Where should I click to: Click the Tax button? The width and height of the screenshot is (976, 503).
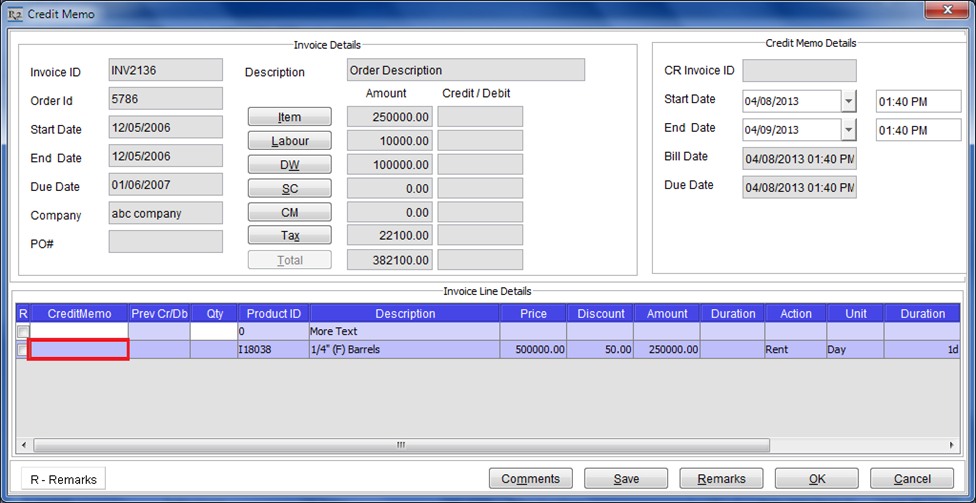point(289,236)
